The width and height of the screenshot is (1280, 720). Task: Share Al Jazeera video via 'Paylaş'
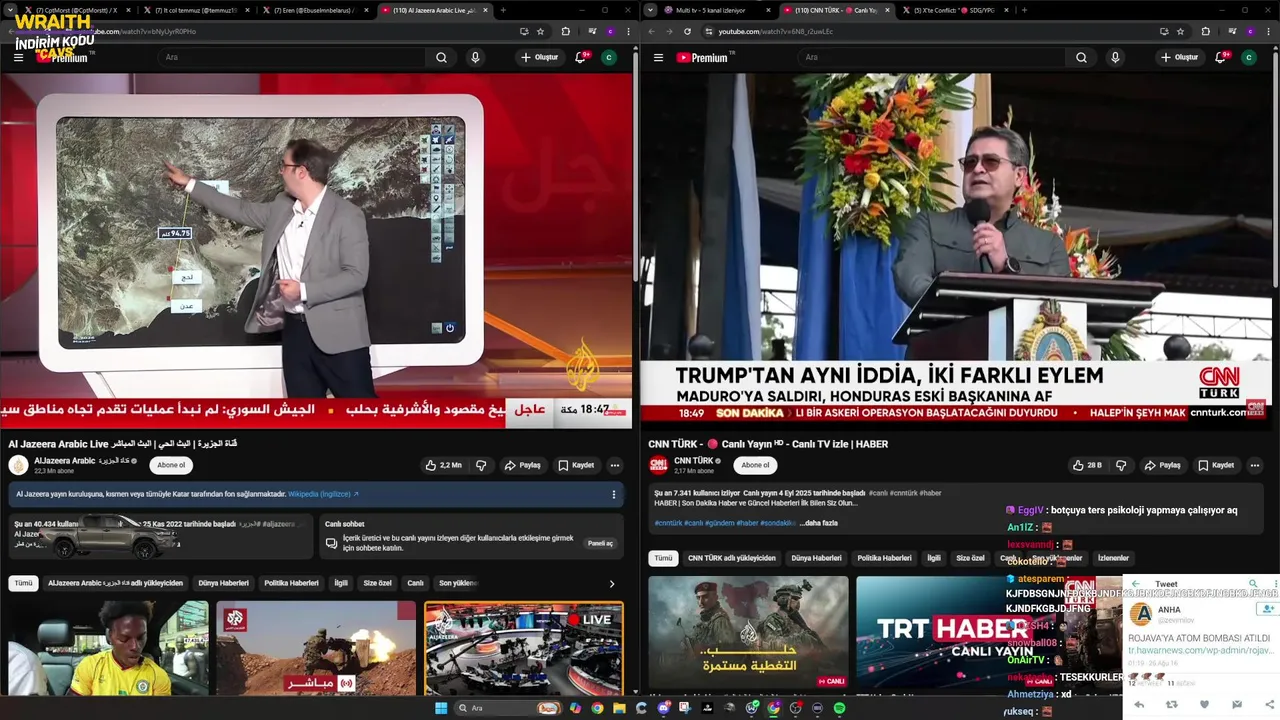coord(523,465)
